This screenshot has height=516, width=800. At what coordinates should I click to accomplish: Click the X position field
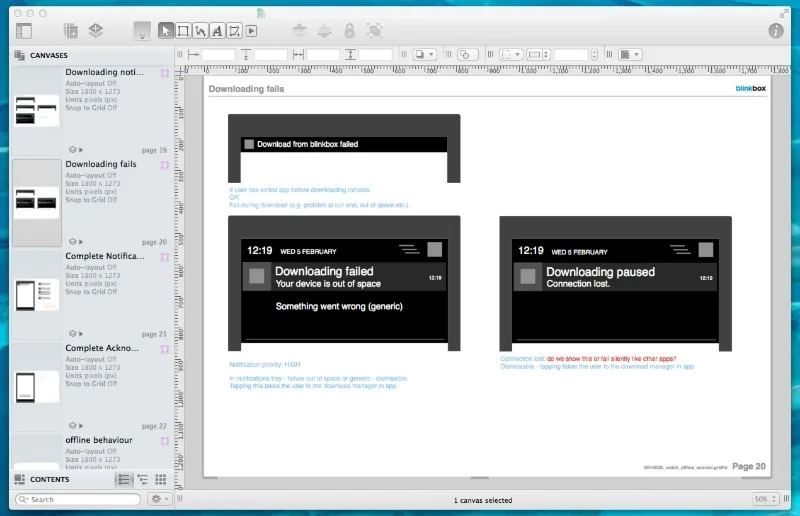[218, 55]
